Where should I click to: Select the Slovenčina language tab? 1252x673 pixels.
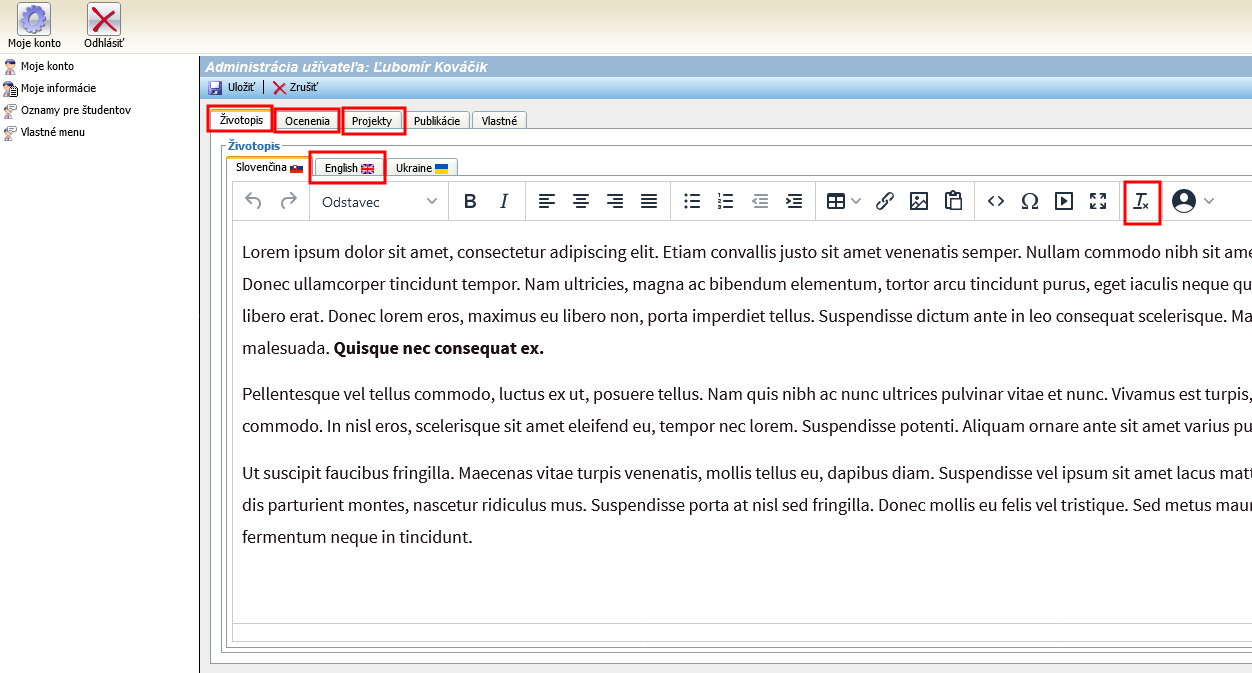point(269,167)
